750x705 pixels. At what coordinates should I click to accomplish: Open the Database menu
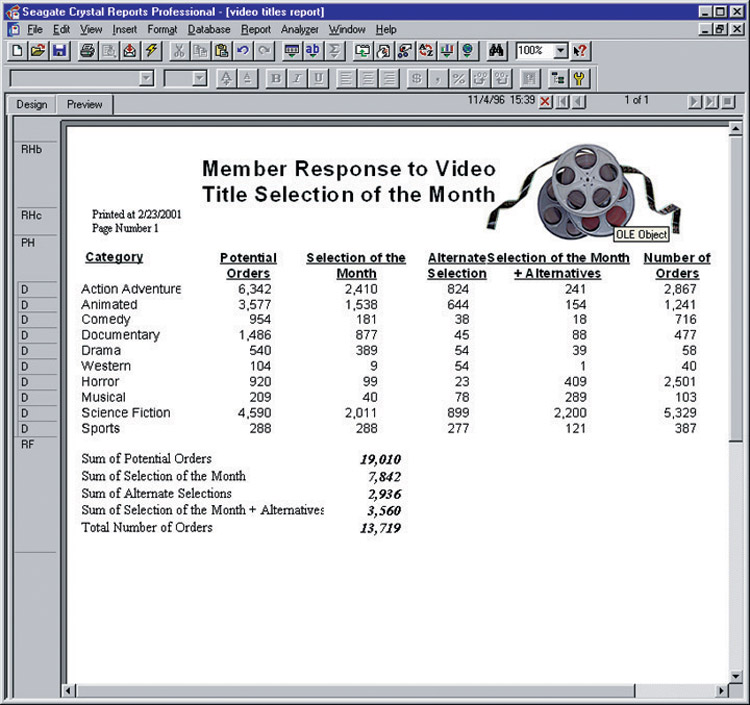208,30
